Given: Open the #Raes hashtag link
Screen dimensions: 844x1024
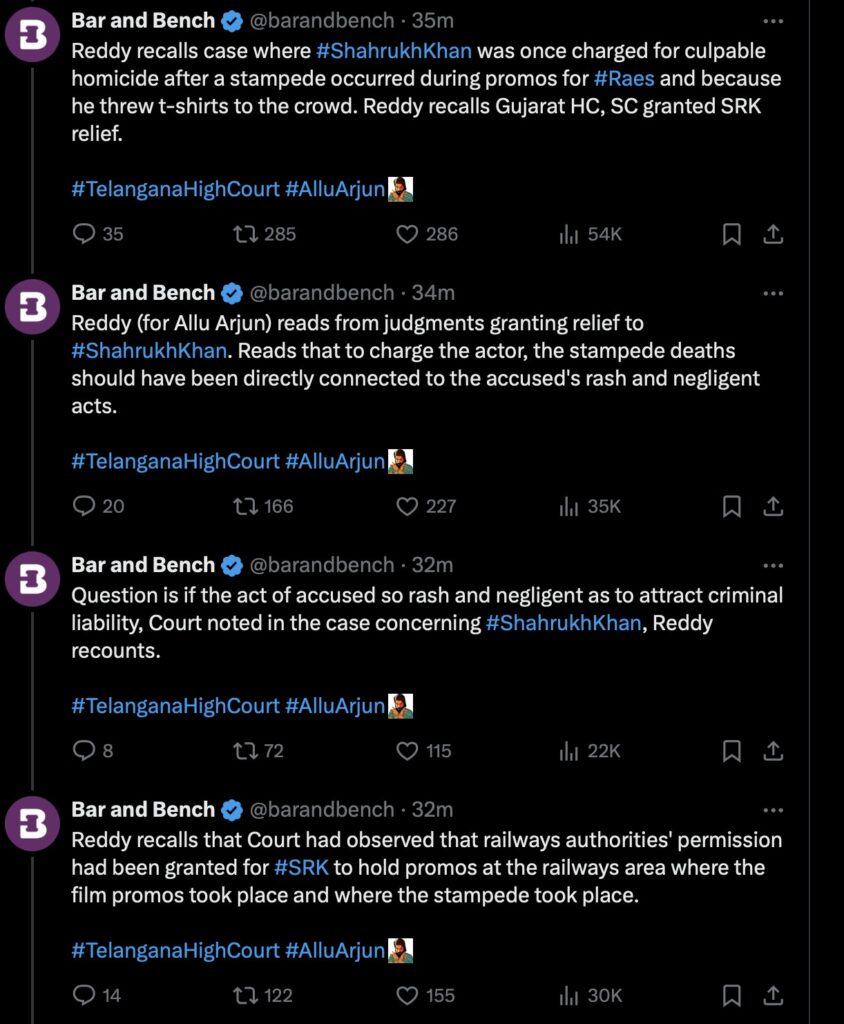Looking at the screenshot, I should (x=624, y=78).
